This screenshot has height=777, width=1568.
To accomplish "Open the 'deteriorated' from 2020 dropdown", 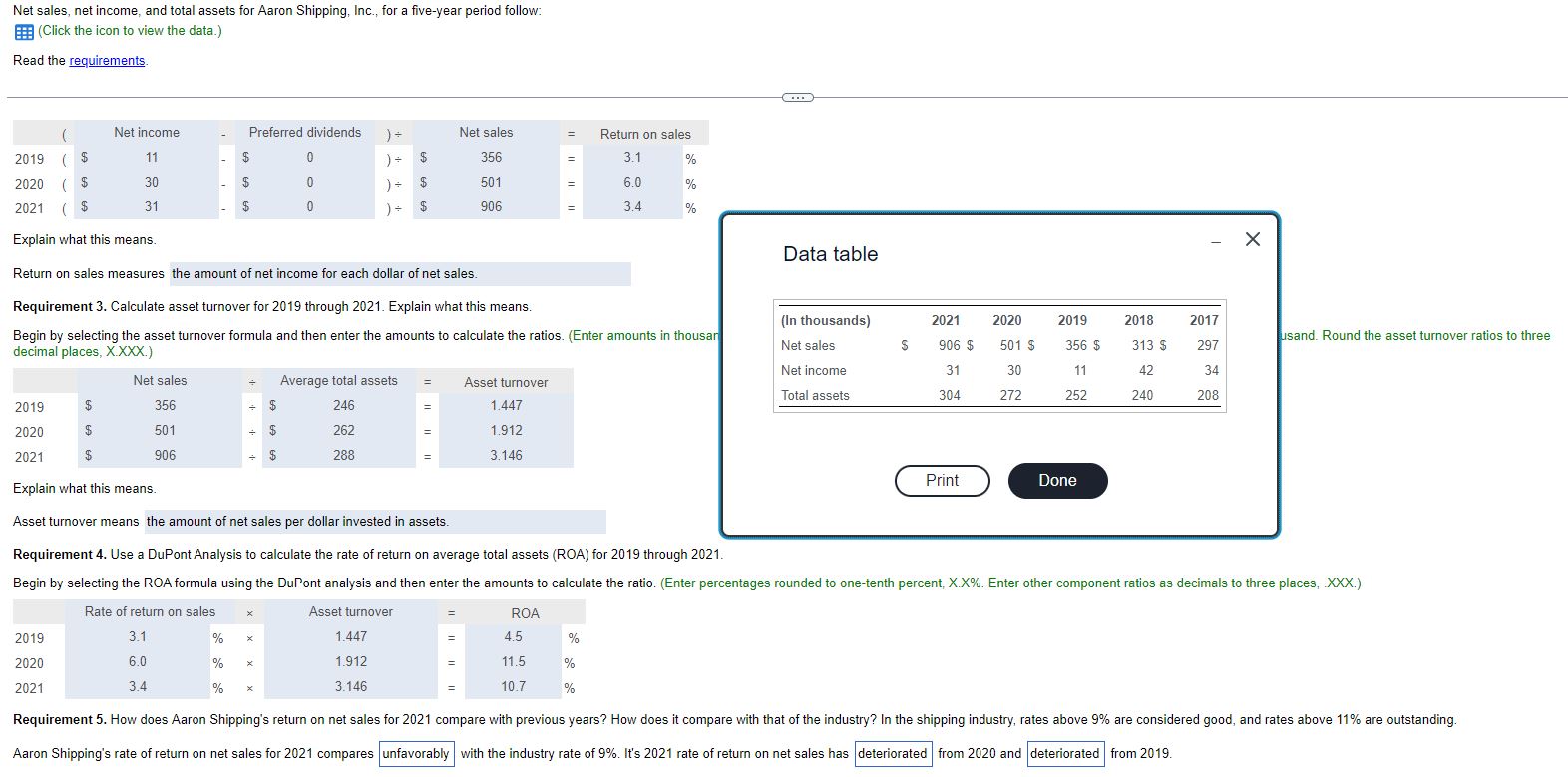I will 893,753.
